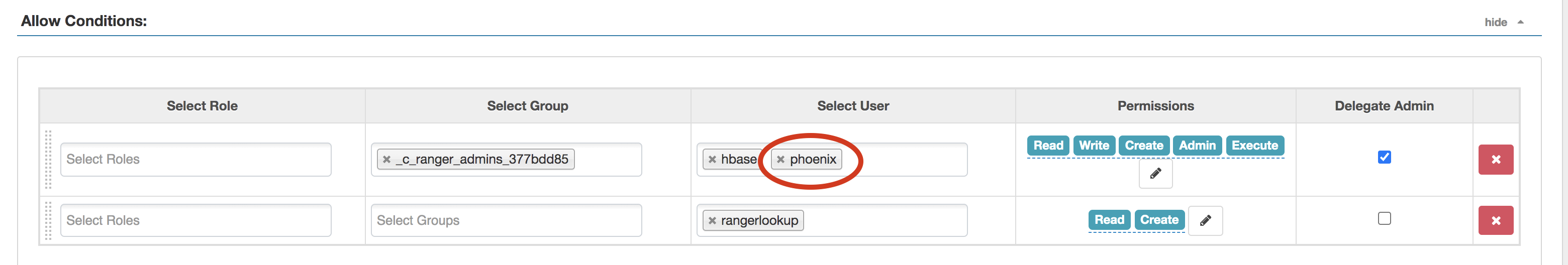Image resolution: width=1568 pixels, height=265 pixels.
Task: Open Select Groups field in second row
Action: coord(506,221)
